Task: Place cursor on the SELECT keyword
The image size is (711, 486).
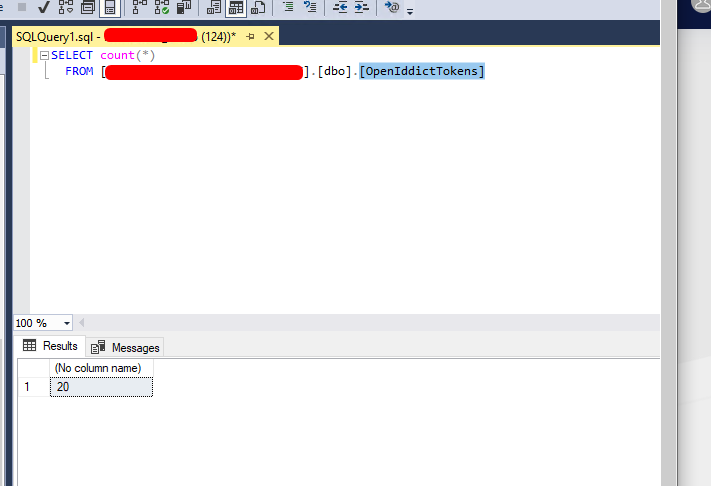Action: 72,55
